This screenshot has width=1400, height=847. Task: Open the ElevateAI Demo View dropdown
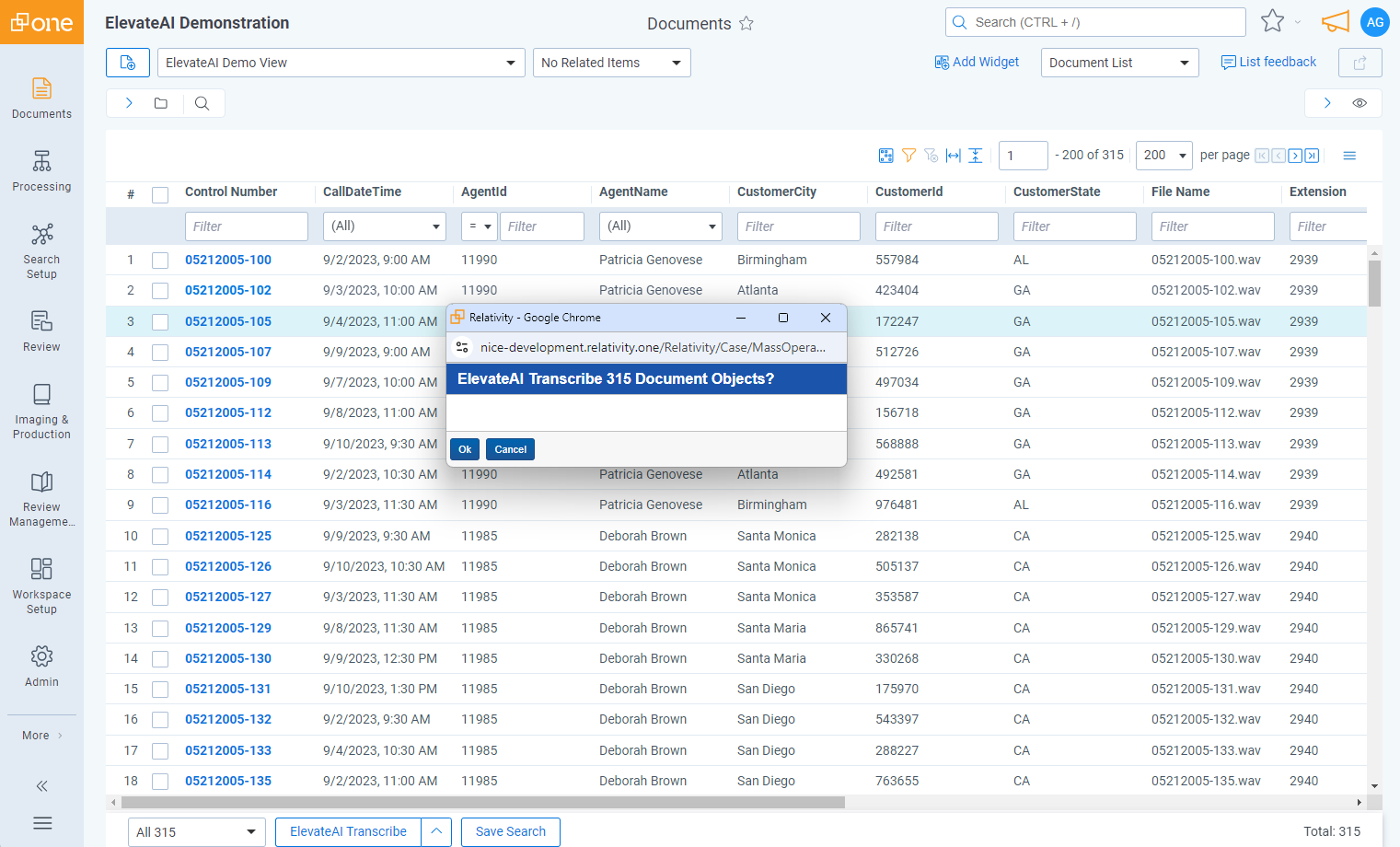point(341,63)
